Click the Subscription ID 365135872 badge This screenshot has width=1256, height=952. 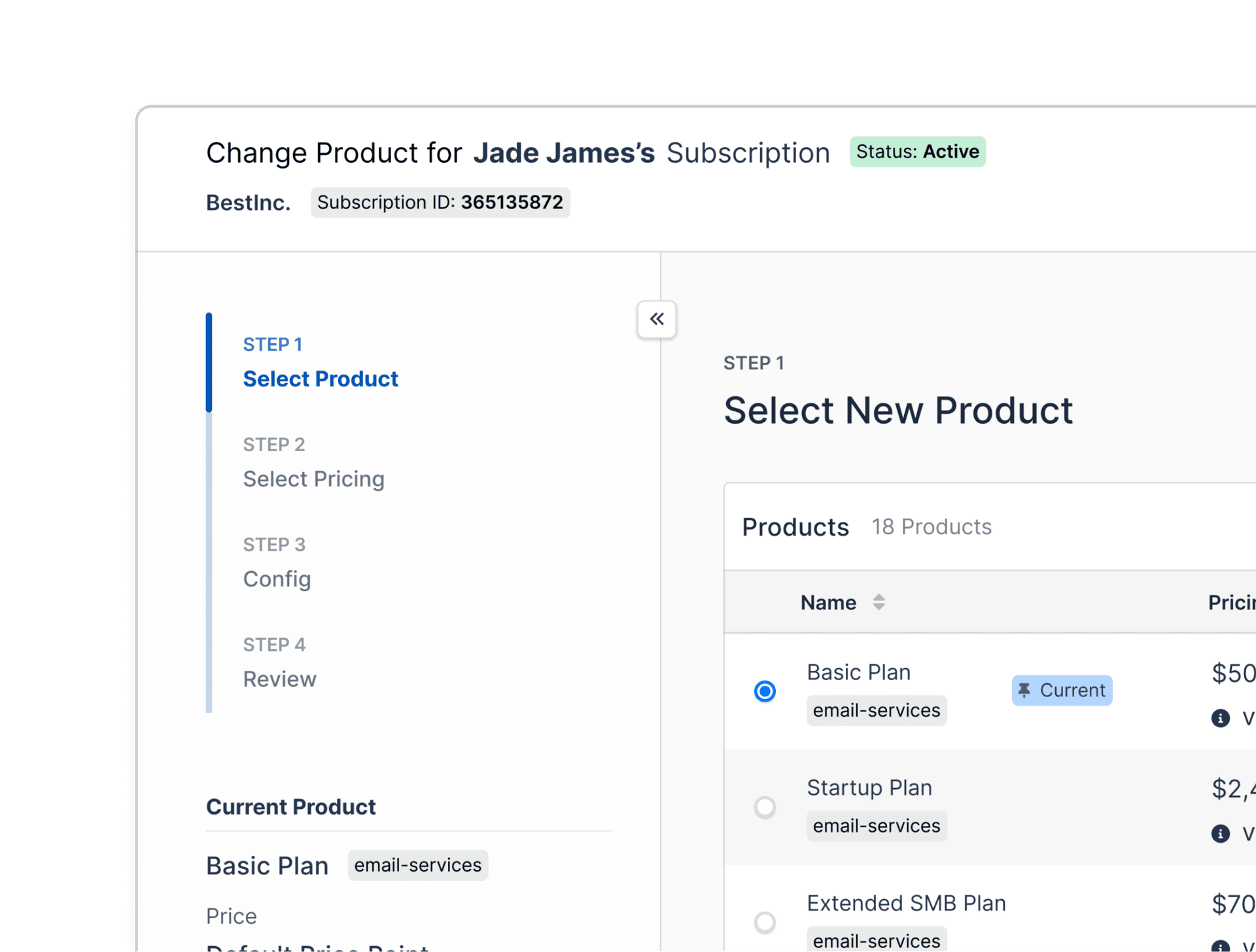(440, 203)
